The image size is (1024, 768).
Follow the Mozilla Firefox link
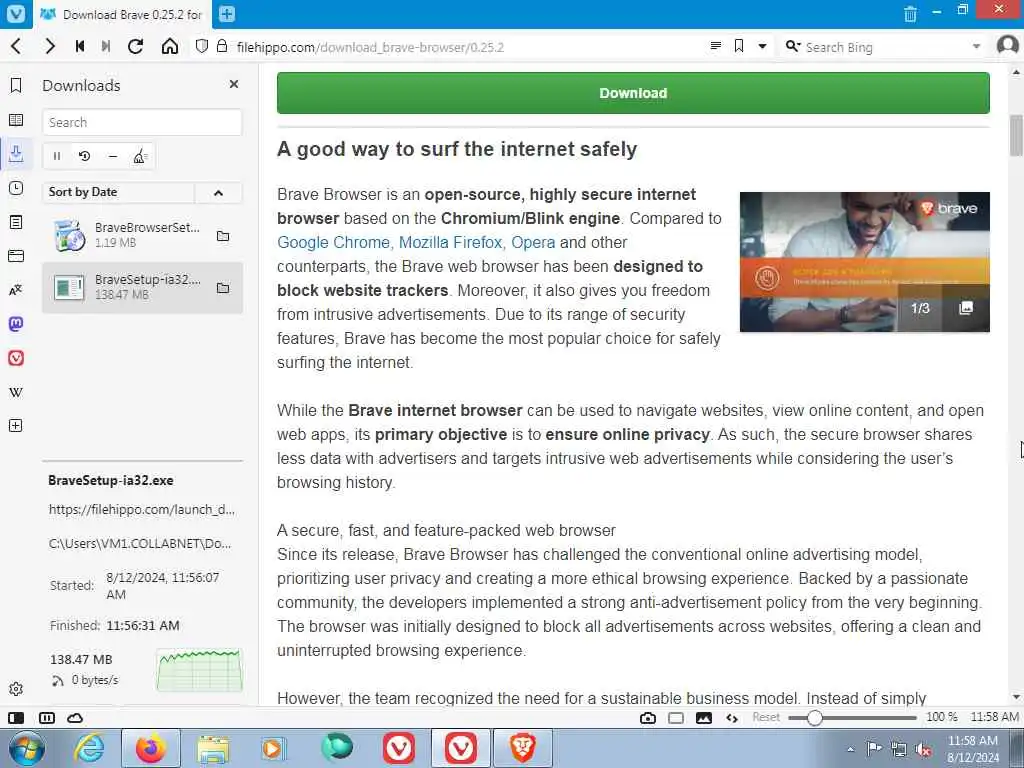[x=451, y=242]
